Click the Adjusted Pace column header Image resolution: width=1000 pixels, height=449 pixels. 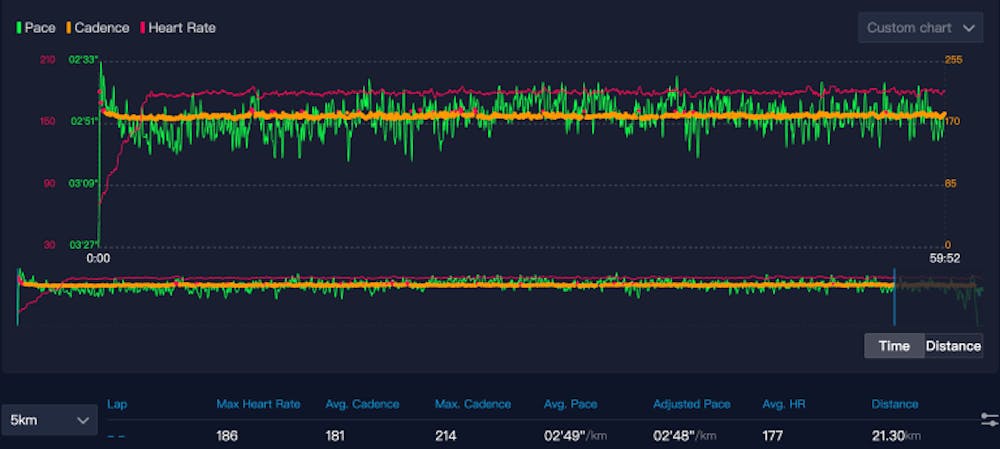click(691, 404)
